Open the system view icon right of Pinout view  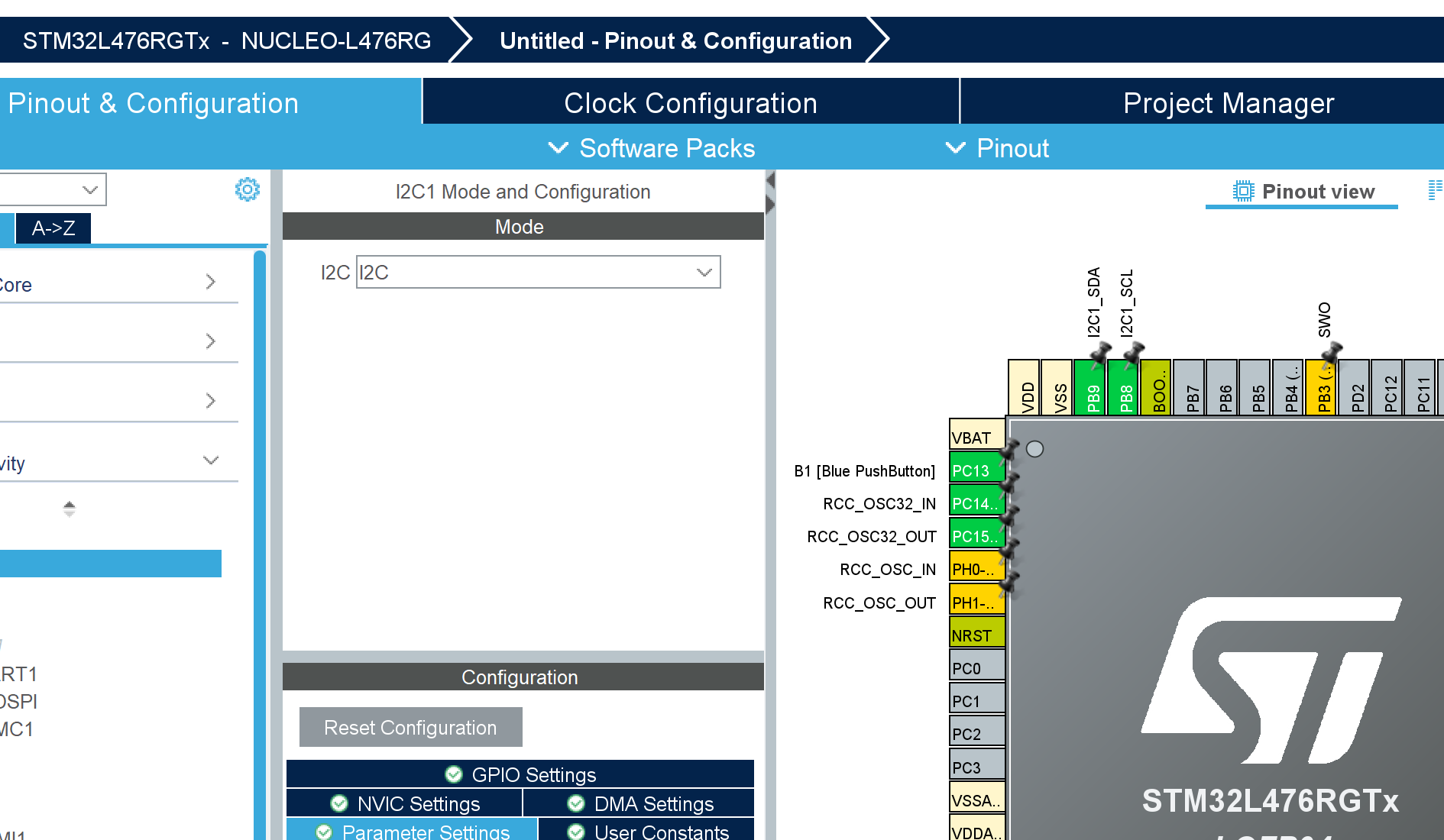1436,189
